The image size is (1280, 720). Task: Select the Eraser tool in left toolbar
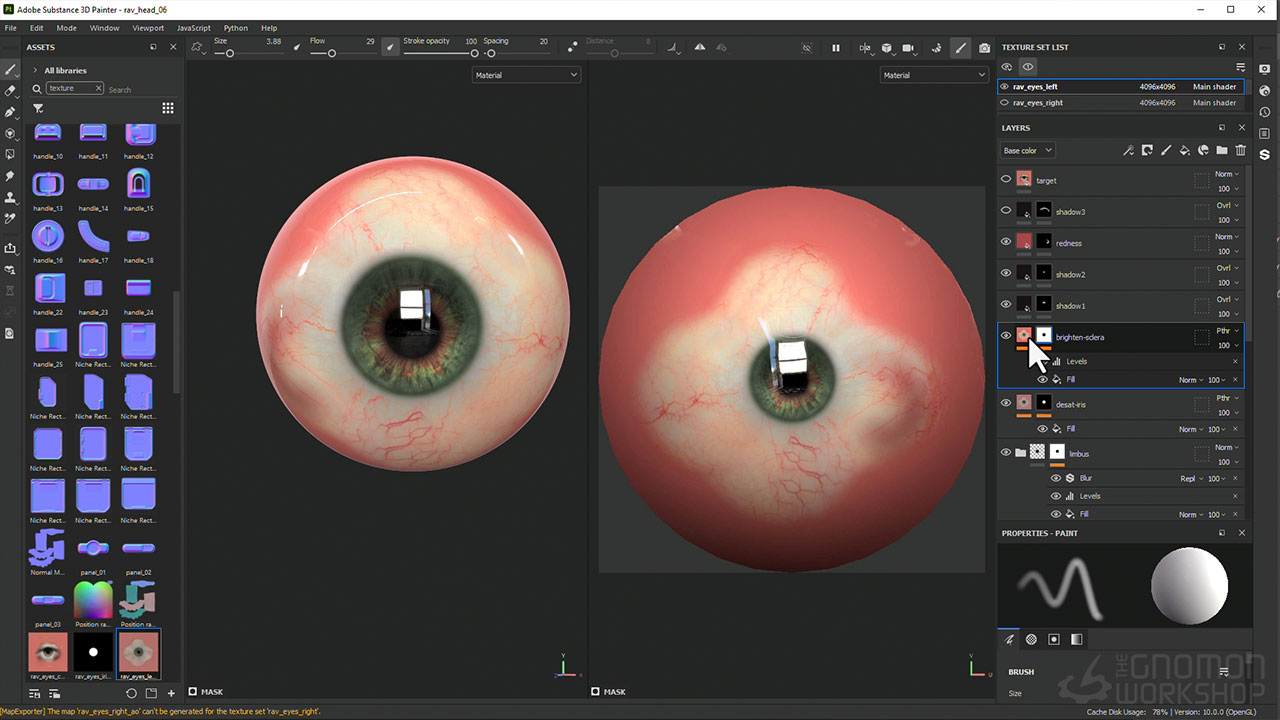(10, 91)
